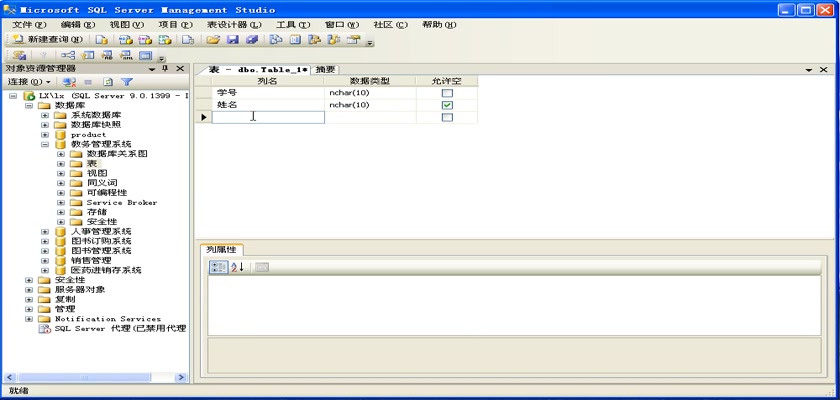The height and width of the screenshot is (400, 840).
Task: Click the Summary window toolbar icon
Action: coord(295,40)
